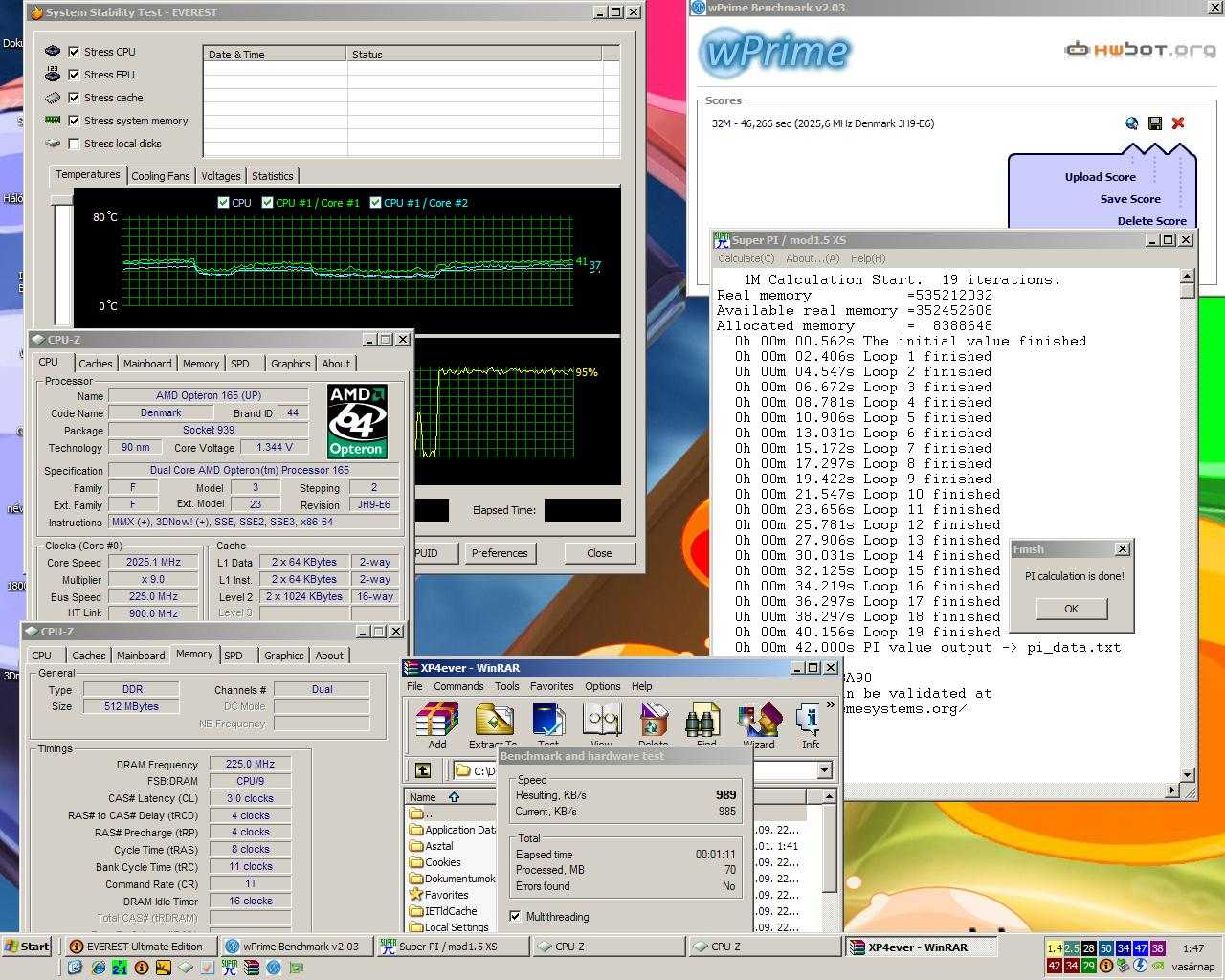
Task: Click the Find binoculars icon in WinRAR
Action: pos(705,724)
